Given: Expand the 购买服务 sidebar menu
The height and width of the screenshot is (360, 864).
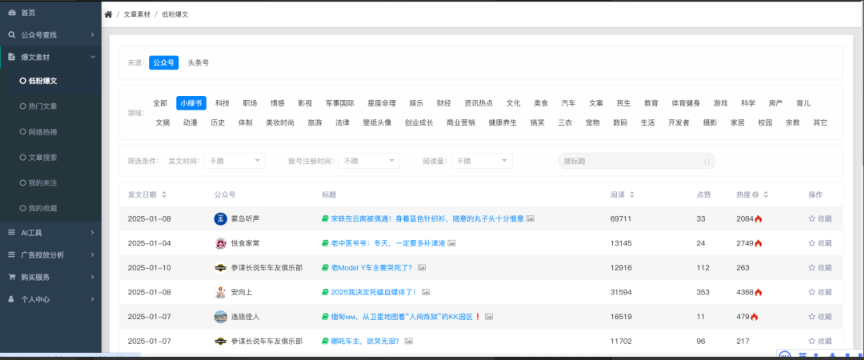Looking at the screenshot, I should (x=51, y=277).
